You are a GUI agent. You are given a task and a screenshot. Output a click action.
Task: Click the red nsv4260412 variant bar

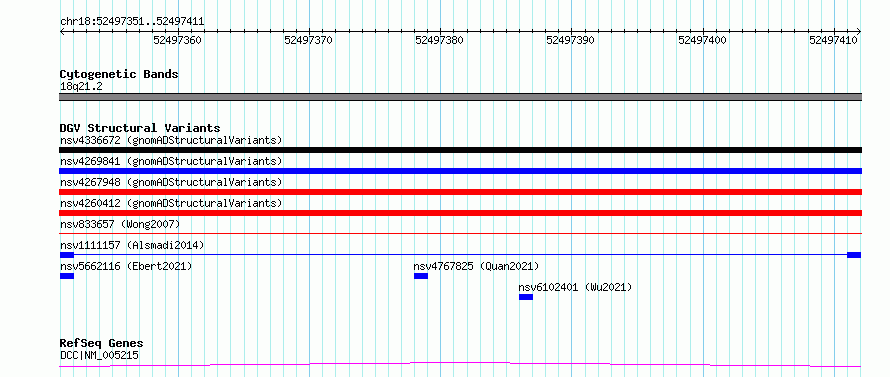[x=460, y=213]
